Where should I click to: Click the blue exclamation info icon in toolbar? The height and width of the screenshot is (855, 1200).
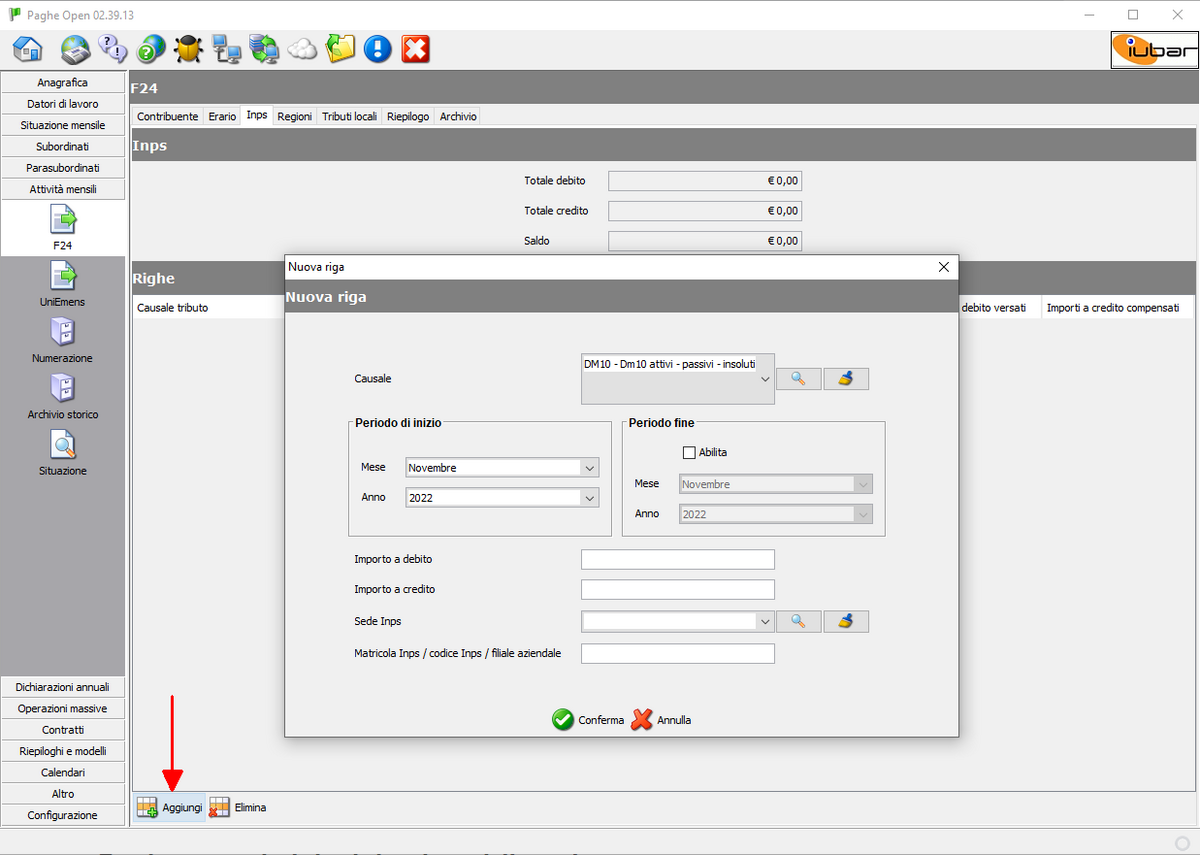377,48
